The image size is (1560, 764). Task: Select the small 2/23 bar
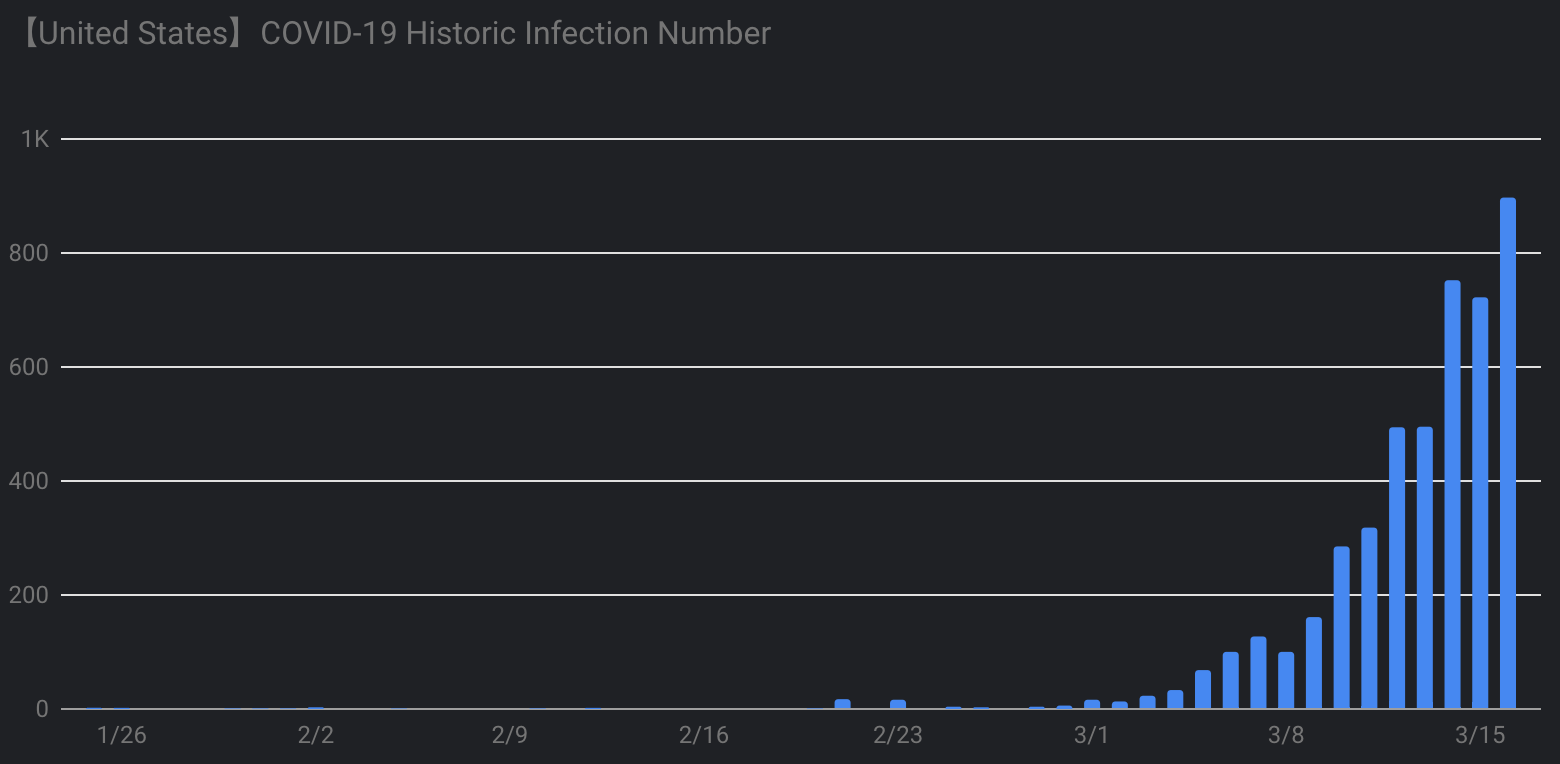tap(898, 704)
